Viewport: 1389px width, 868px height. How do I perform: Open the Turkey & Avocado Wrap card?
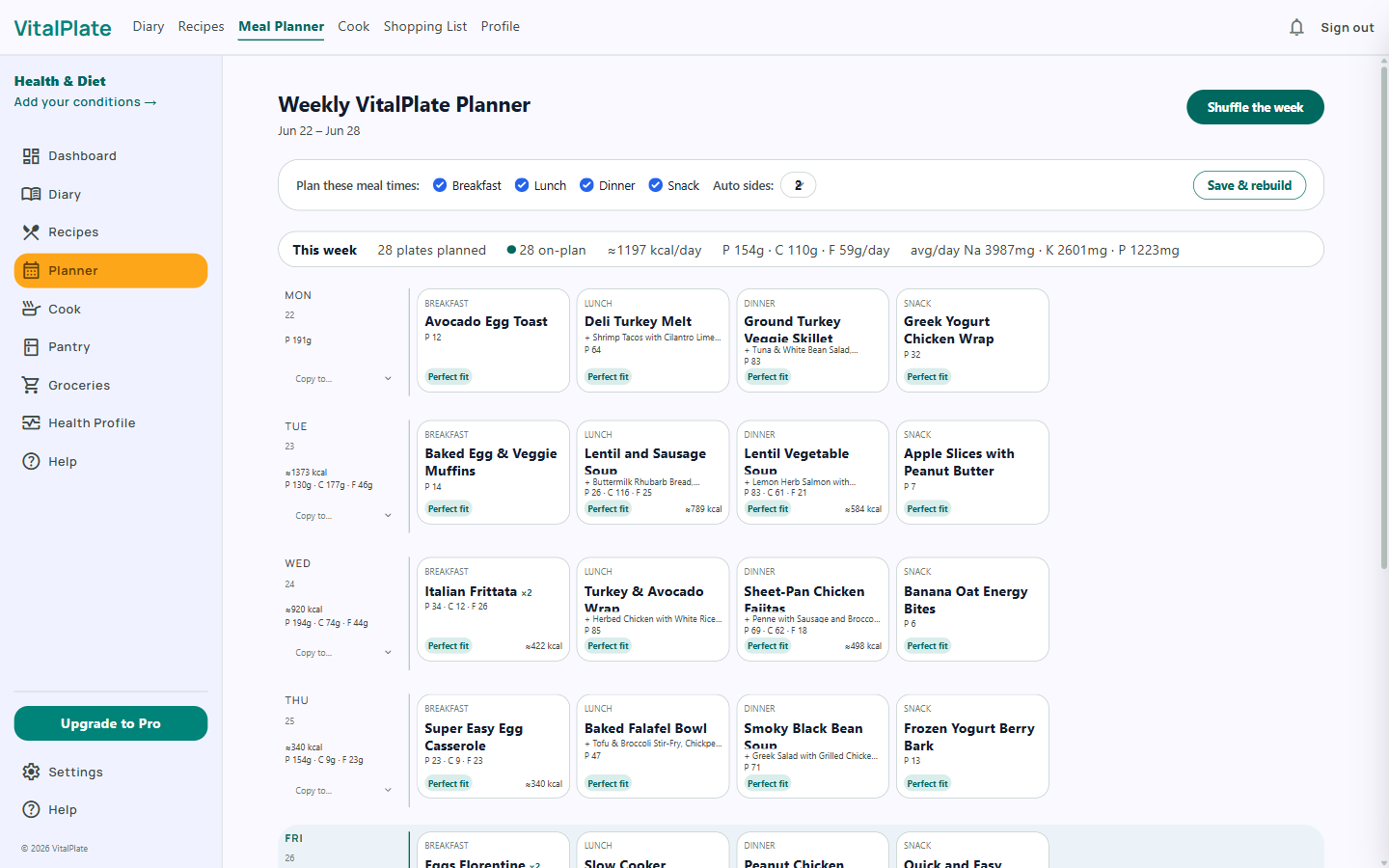(652, 610)
